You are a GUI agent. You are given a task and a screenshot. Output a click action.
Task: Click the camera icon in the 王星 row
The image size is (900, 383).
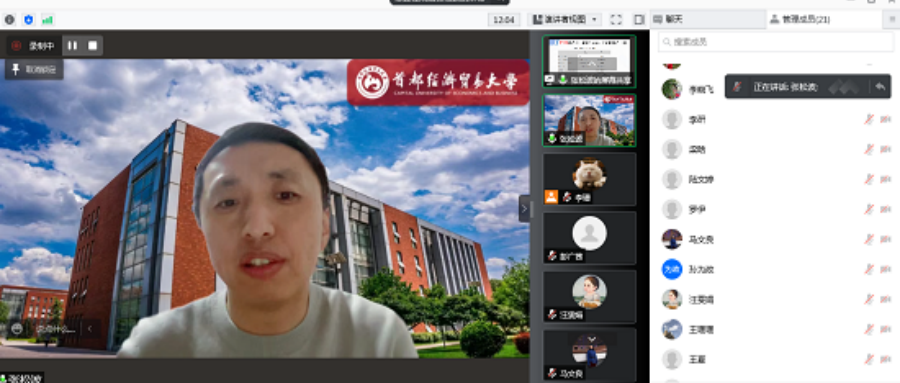click(x=886, y=359)
